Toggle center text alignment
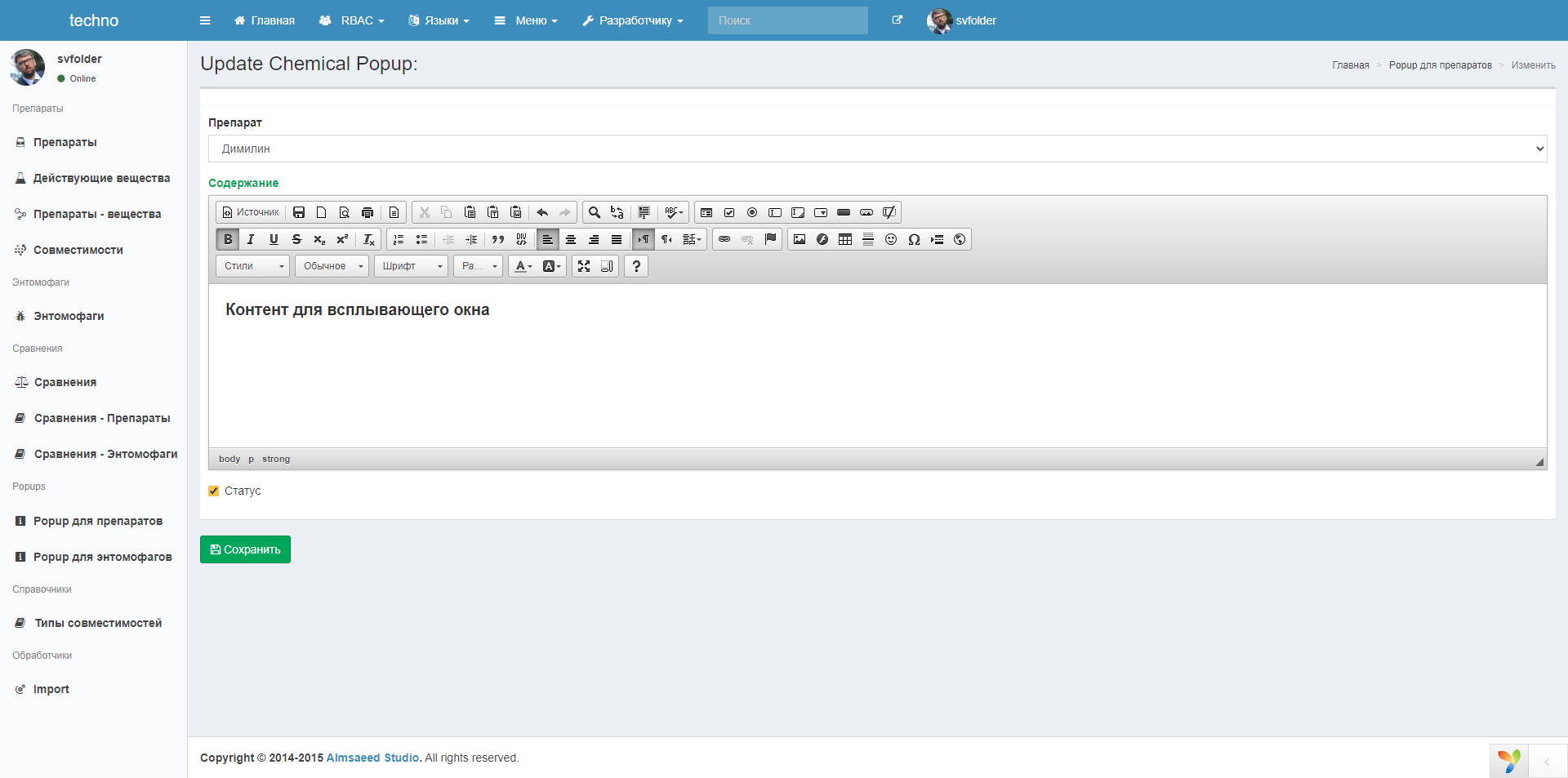The width and height of the screenshot is (1568, 778). (x=571, y=239)
